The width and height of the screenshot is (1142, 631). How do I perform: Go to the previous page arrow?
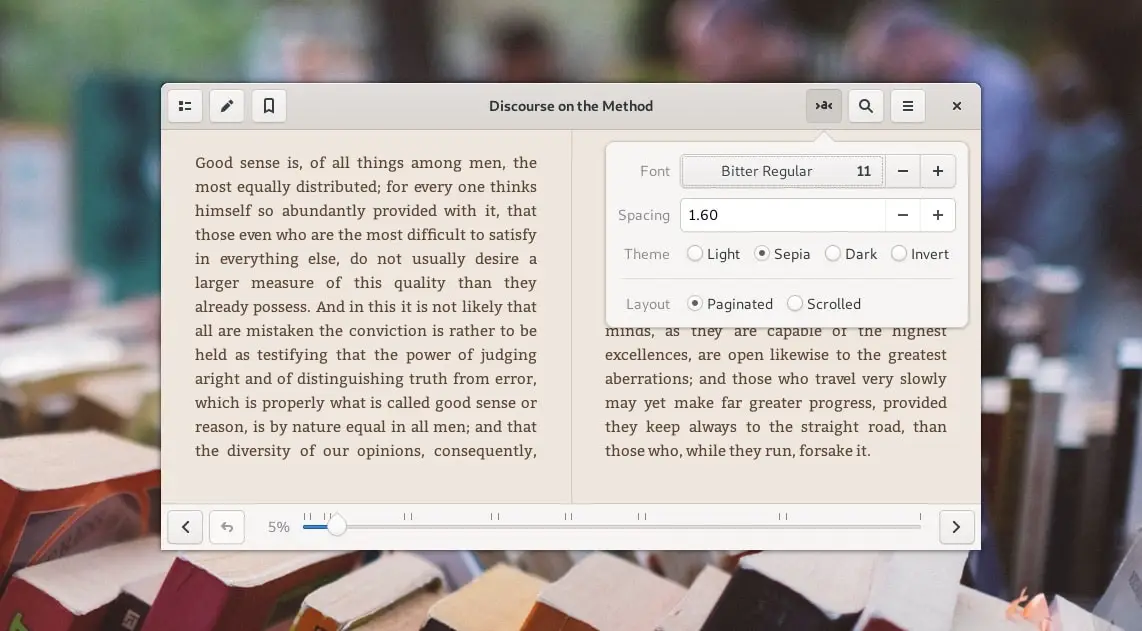(x=185, y=527)
